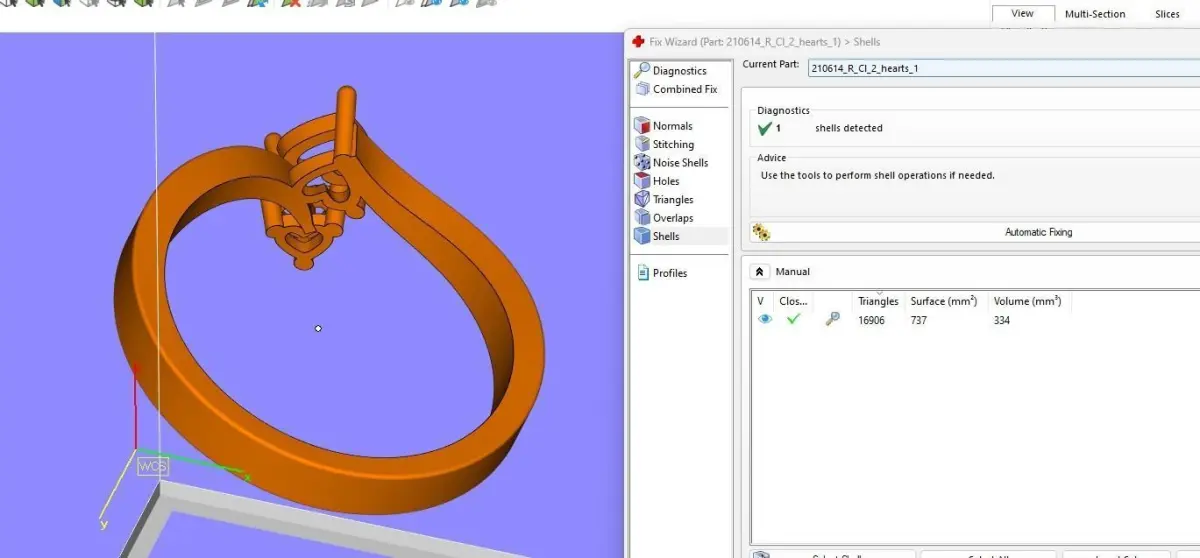This screenshot has height=558, width=1200.
Task: Go to Stitching tools
Action: coord(664,144)
